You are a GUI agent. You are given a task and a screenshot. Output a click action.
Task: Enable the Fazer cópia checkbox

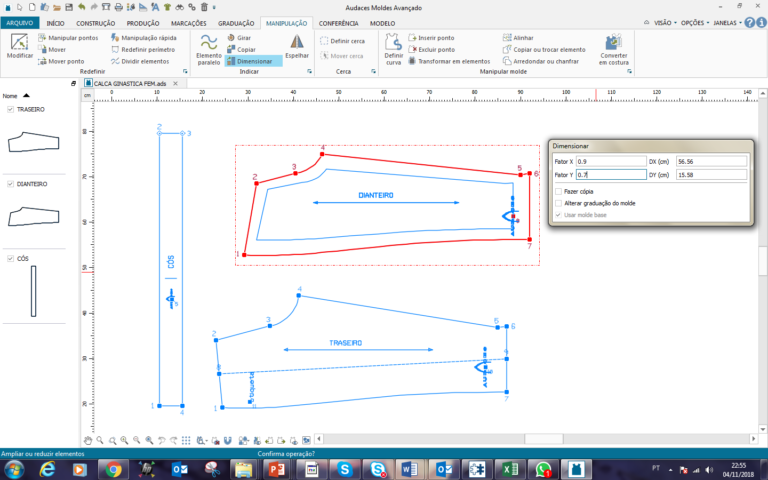[558, 190]
